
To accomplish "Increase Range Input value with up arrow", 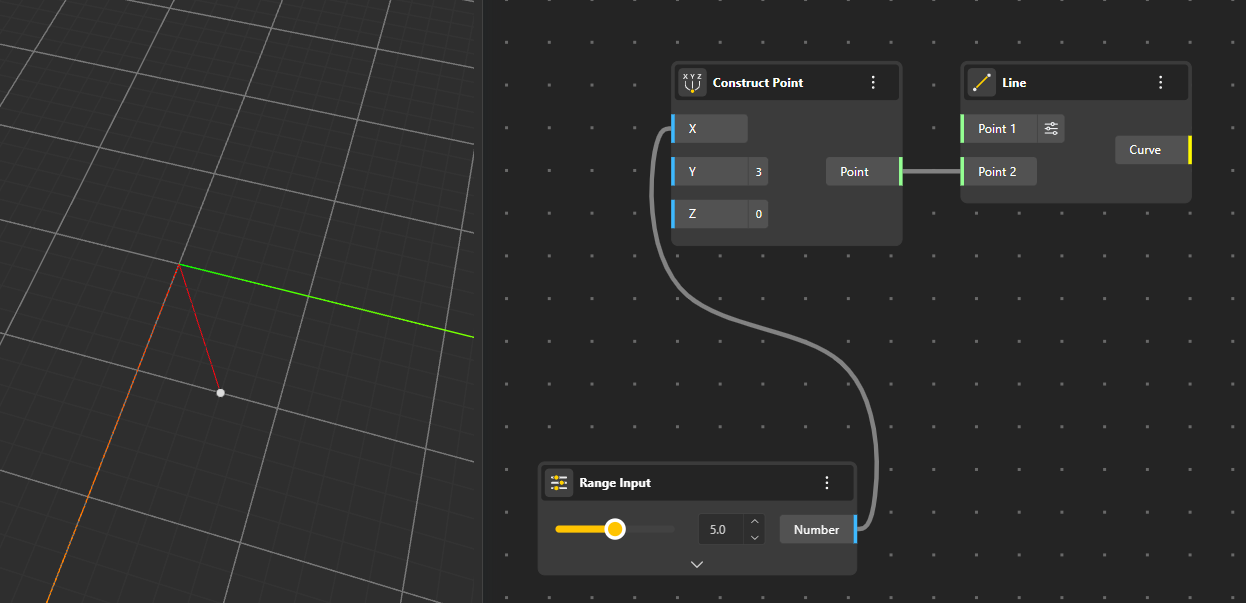I will point(755,521).
